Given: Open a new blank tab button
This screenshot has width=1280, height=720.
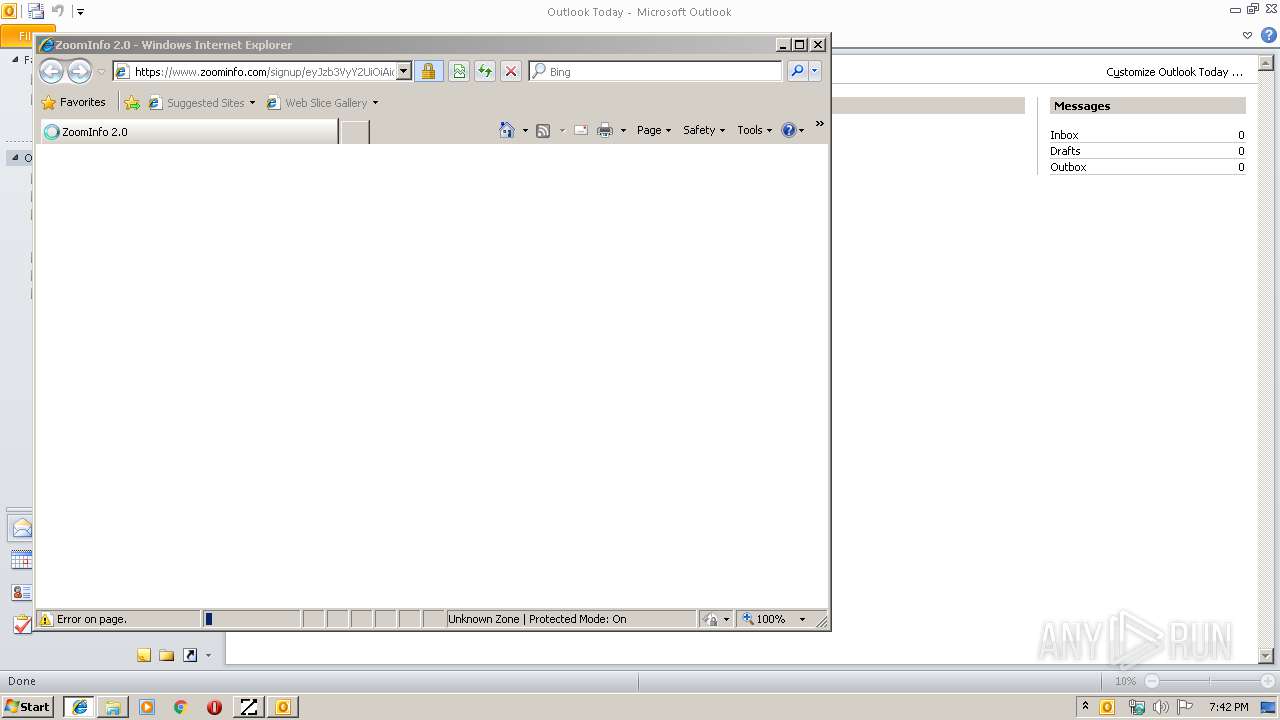Looking at the screenshot, I should [355, 131].
